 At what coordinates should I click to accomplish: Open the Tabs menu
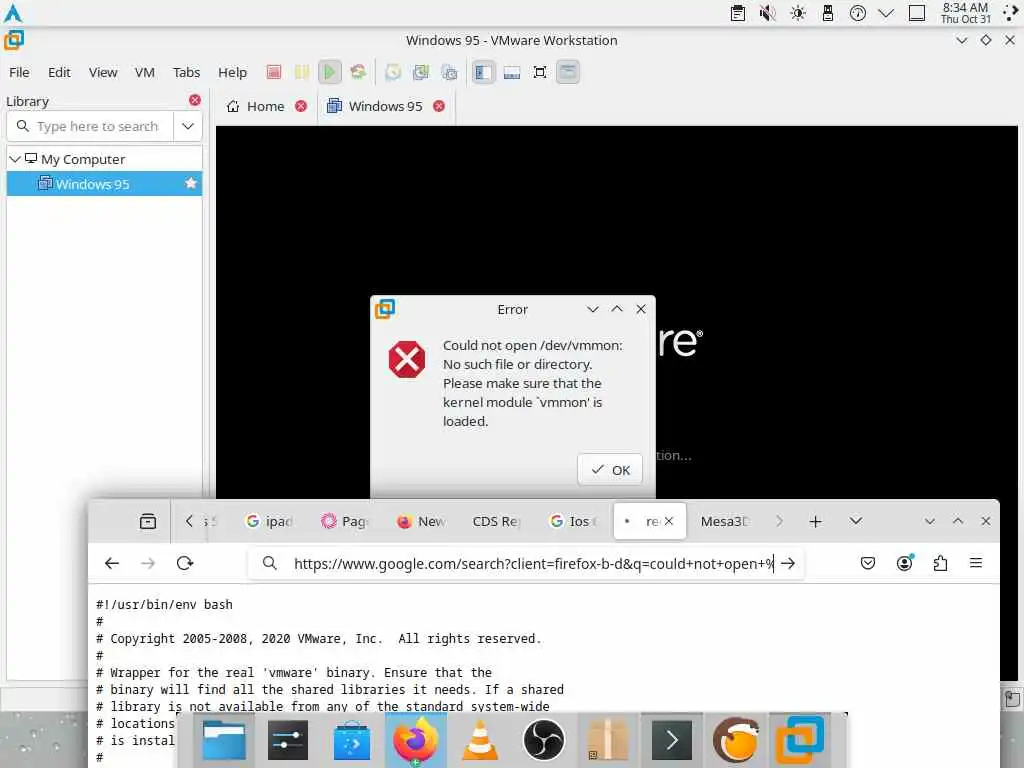(x=186, y=72)
